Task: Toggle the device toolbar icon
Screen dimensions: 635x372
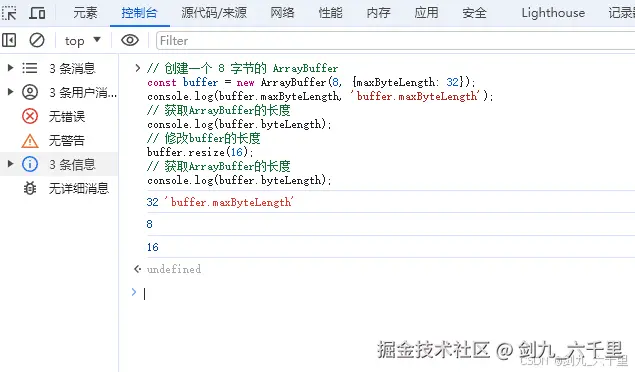Action: (37, 13)
